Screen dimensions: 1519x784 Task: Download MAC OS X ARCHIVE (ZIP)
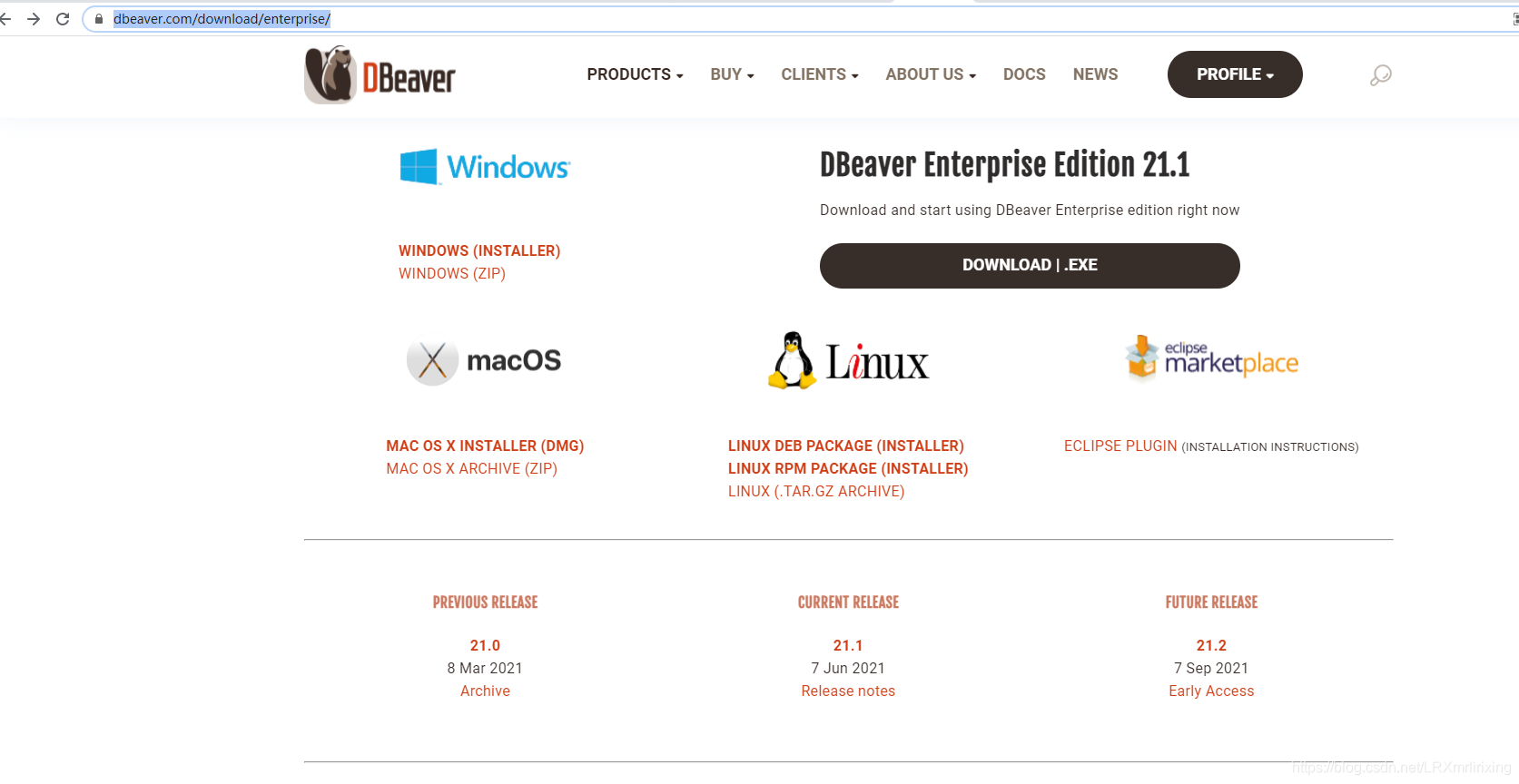coord(472,468)
